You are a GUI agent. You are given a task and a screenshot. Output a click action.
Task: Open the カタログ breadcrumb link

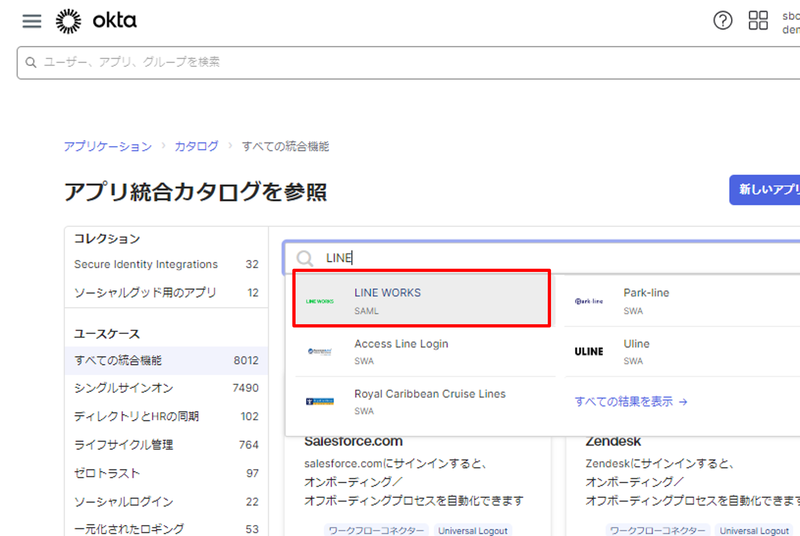coord(196,146)
